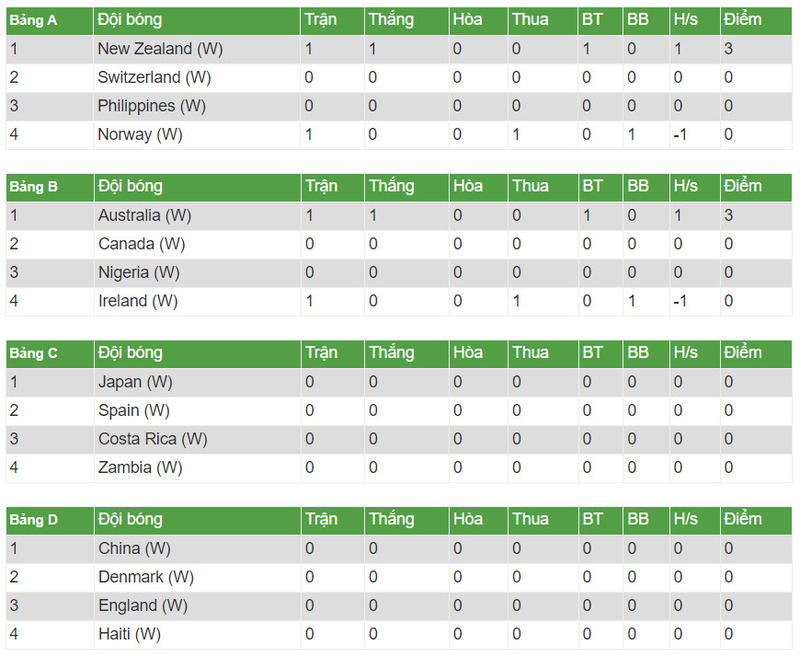
Task: Click Costa Rica (W) team name
Action: (152, 438)
